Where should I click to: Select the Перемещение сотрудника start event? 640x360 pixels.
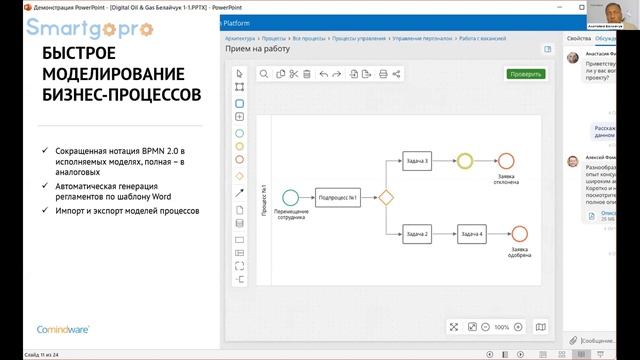(x=291, y=198)
